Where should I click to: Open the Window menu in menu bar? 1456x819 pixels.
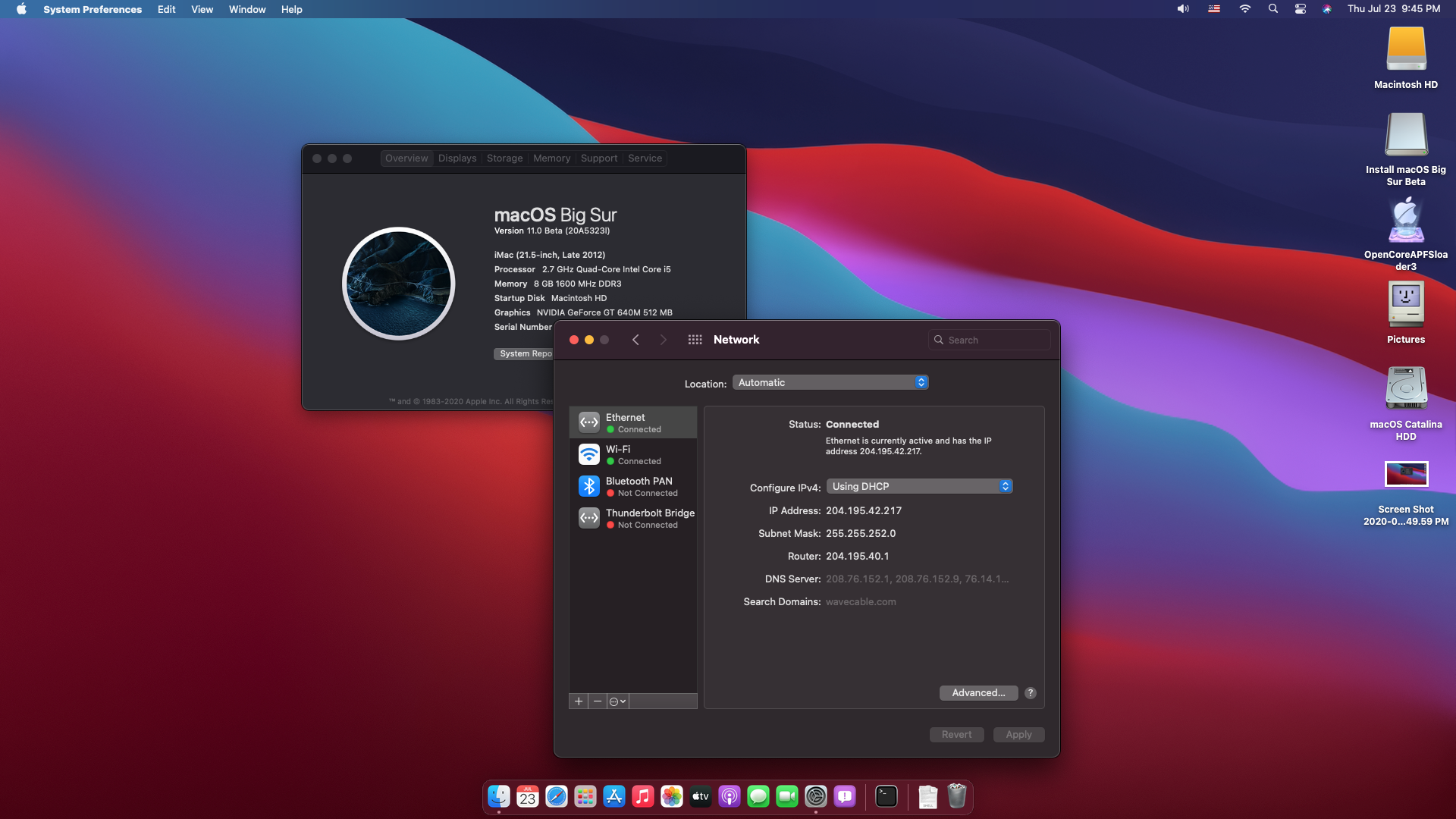[x=247, y=9]
